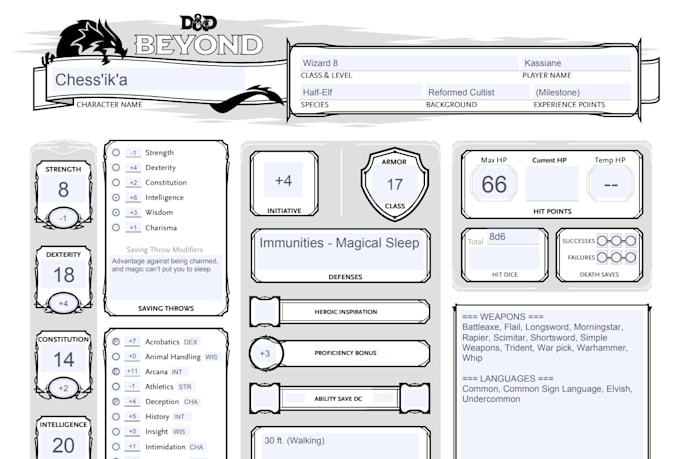Click the Experience Points field (Milestone)

point(582,92)
